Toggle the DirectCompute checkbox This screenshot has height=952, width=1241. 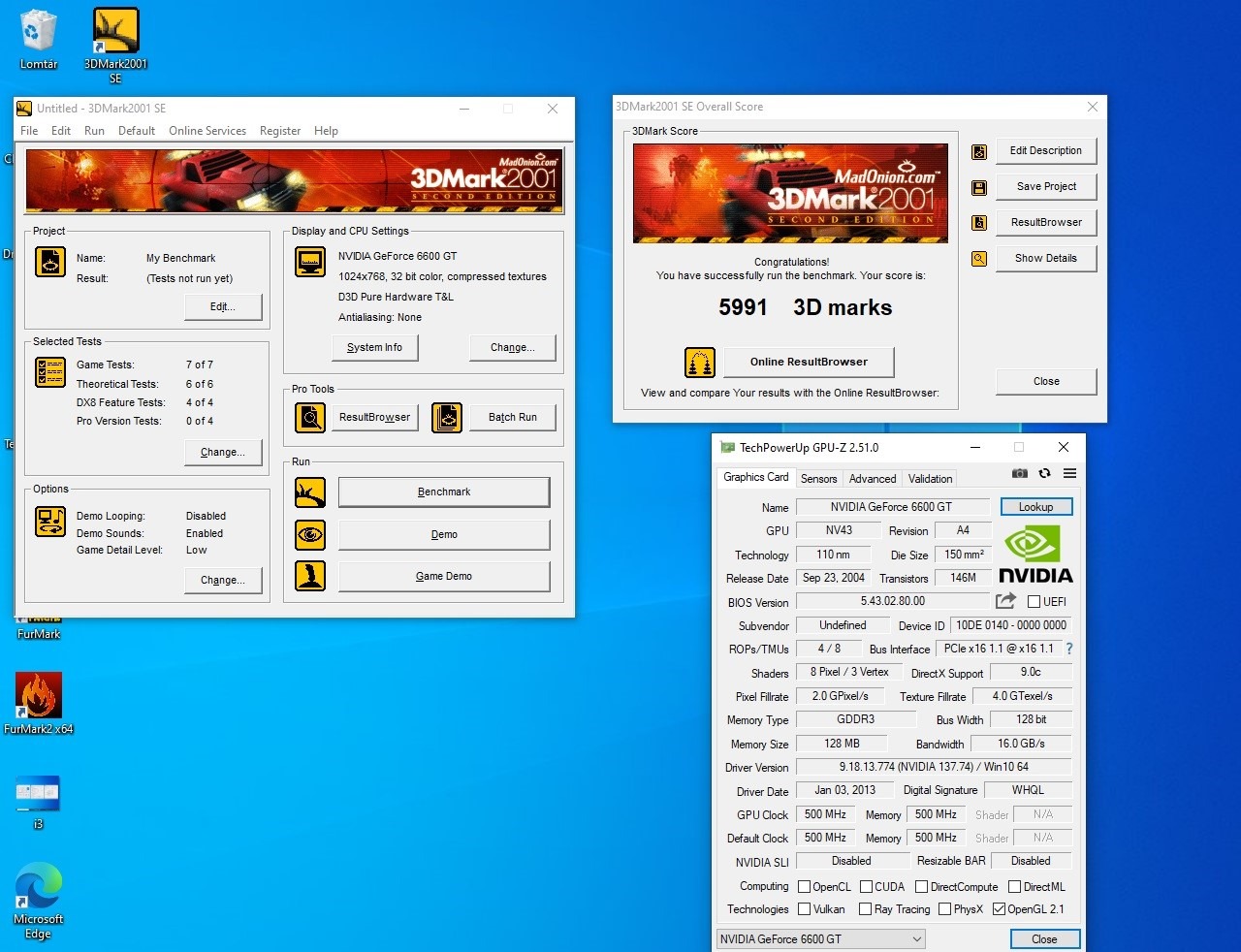pos(921,886)
